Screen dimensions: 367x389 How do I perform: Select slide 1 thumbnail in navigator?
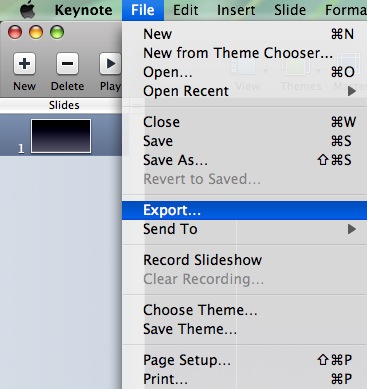61,136
